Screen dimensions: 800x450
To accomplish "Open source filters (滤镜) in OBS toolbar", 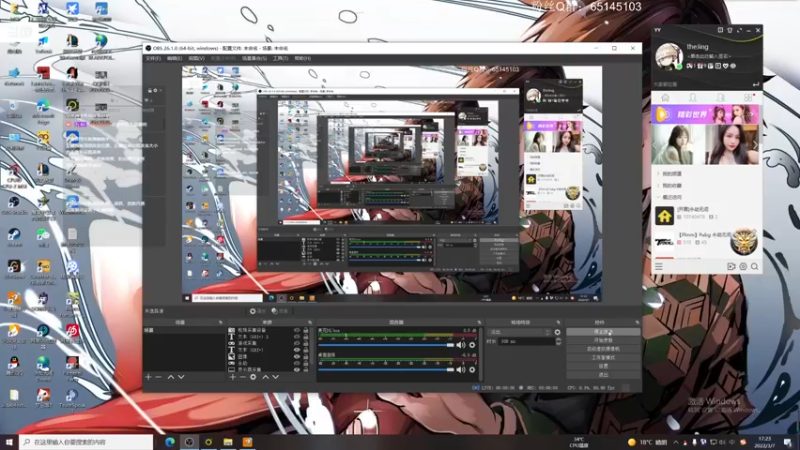I will coord(280,311).
